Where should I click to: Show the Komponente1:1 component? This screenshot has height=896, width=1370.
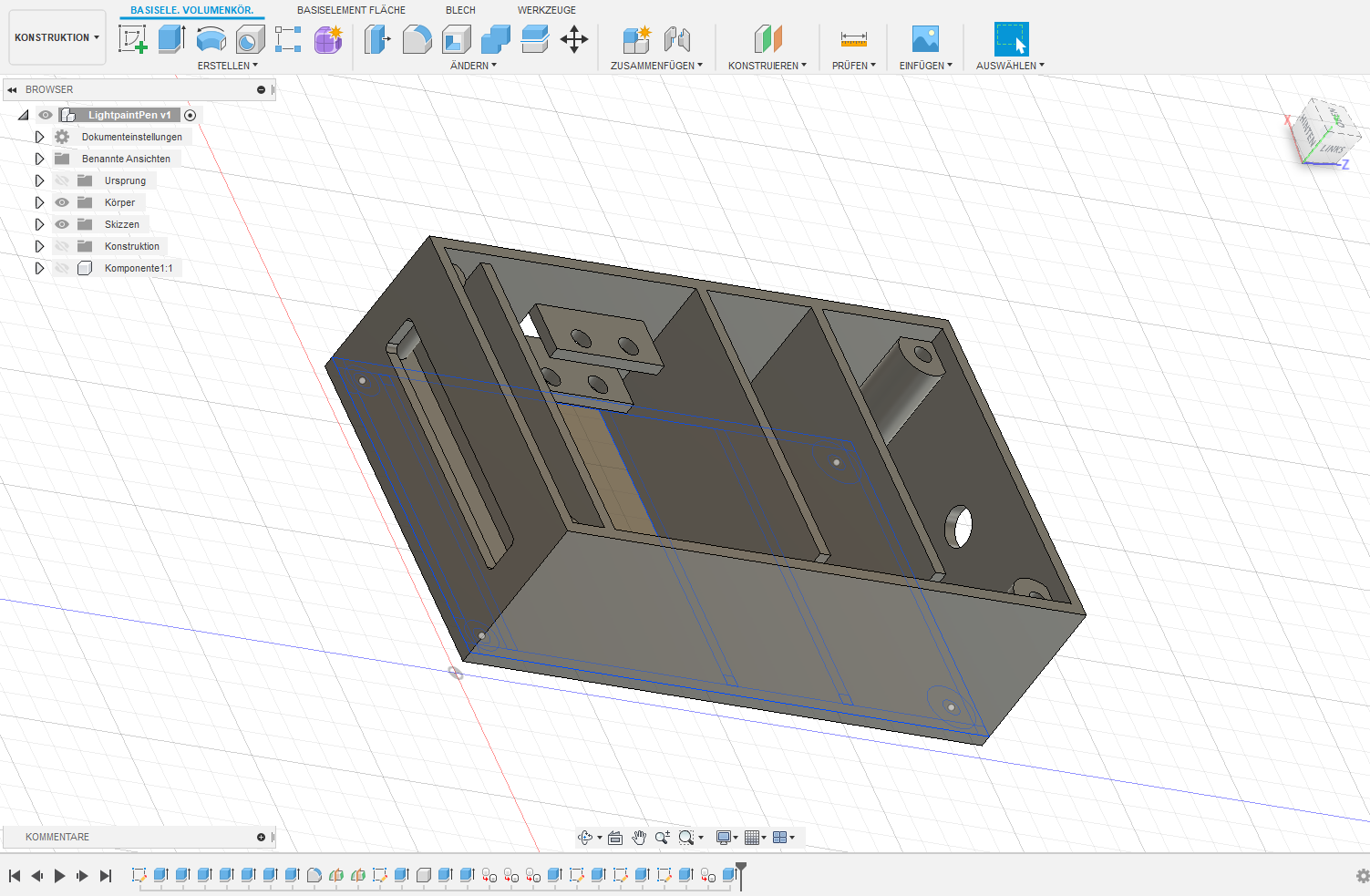(x=62, y=268)
